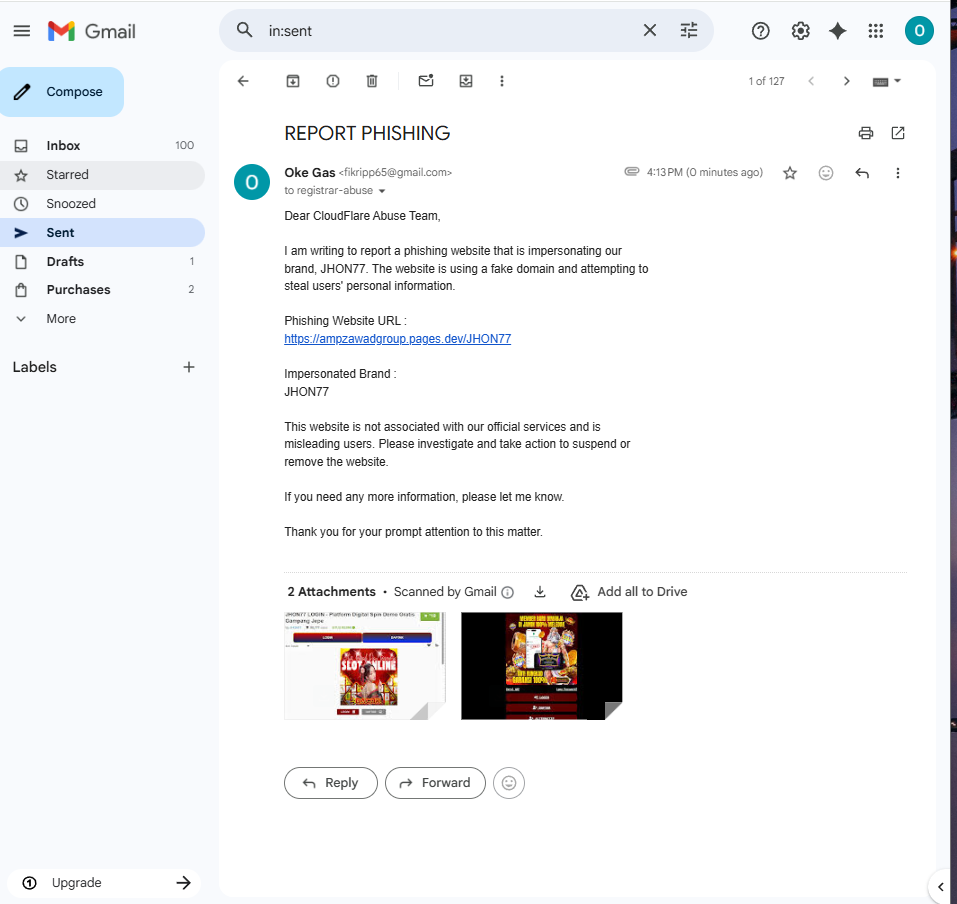Click the REPORT PHISHING subject heading
The height and width of the screenshot is (904, 957).
(x=367, y=133)
